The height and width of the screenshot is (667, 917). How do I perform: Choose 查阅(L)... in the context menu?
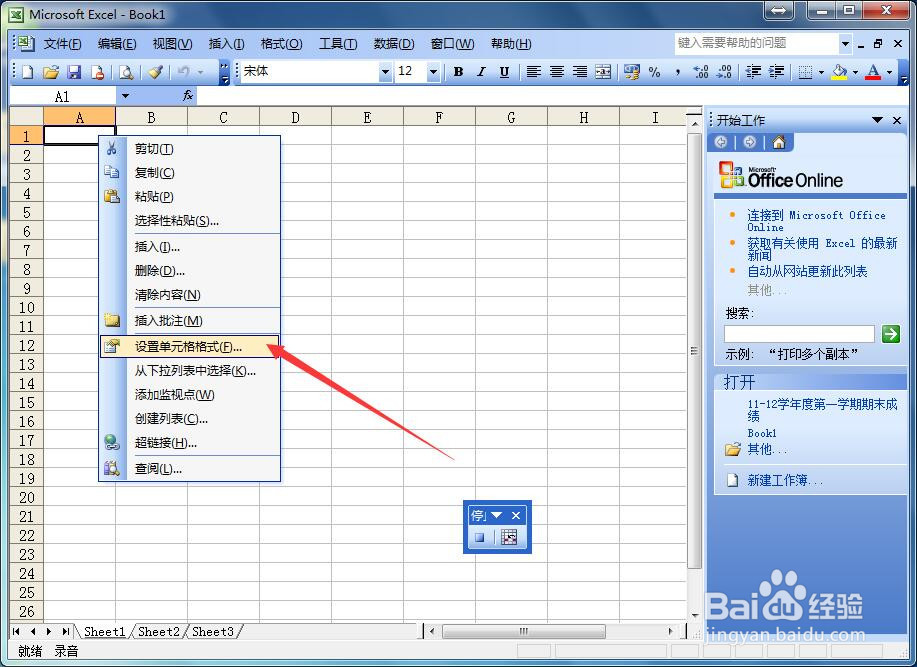[189, 468]
